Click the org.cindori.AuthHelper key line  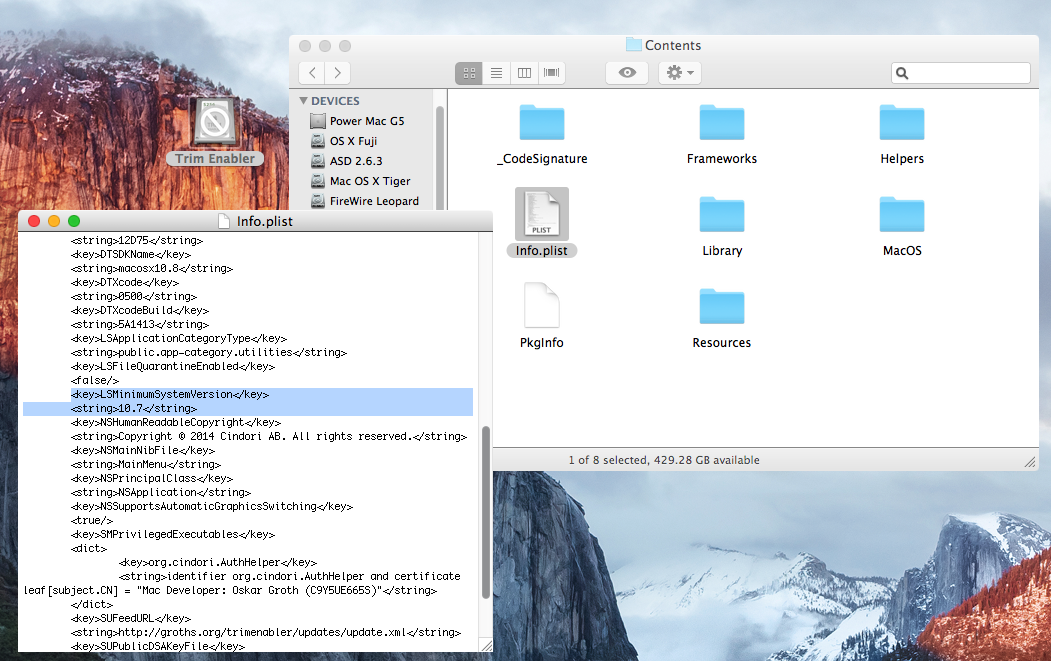point(218,562)
